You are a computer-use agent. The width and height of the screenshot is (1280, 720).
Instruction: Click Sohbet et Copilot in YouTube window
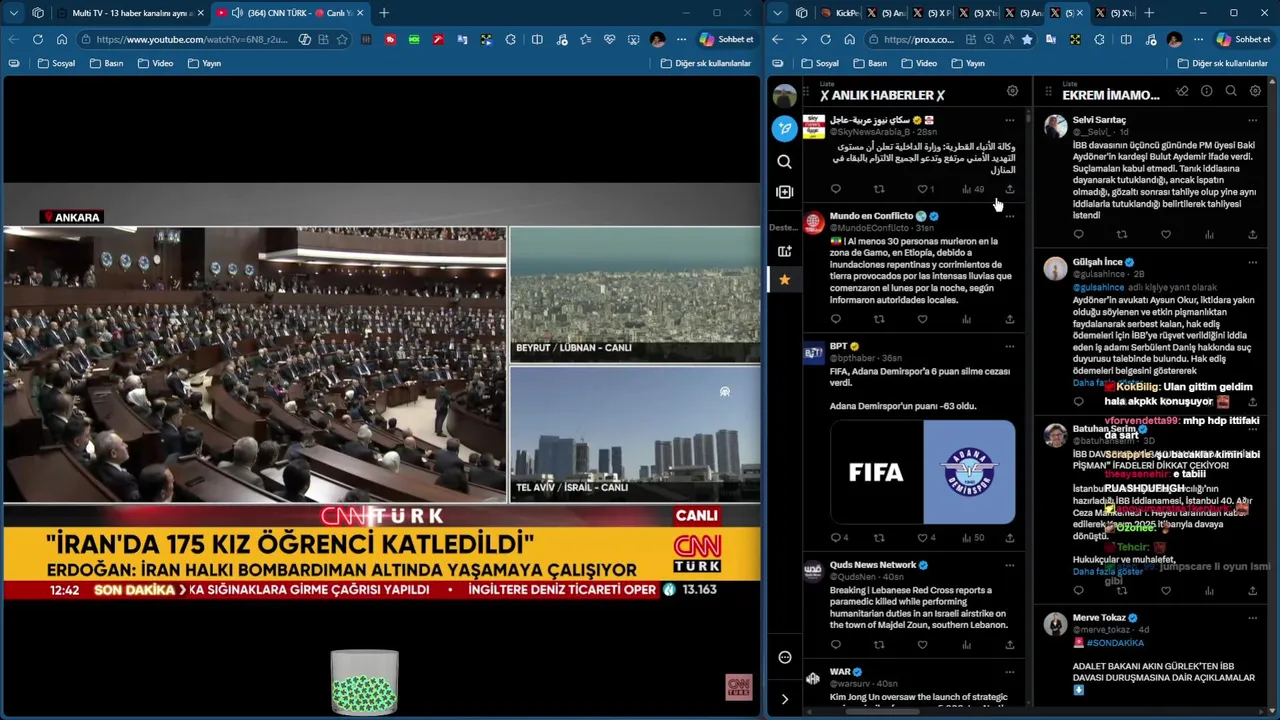pos(727,39)
